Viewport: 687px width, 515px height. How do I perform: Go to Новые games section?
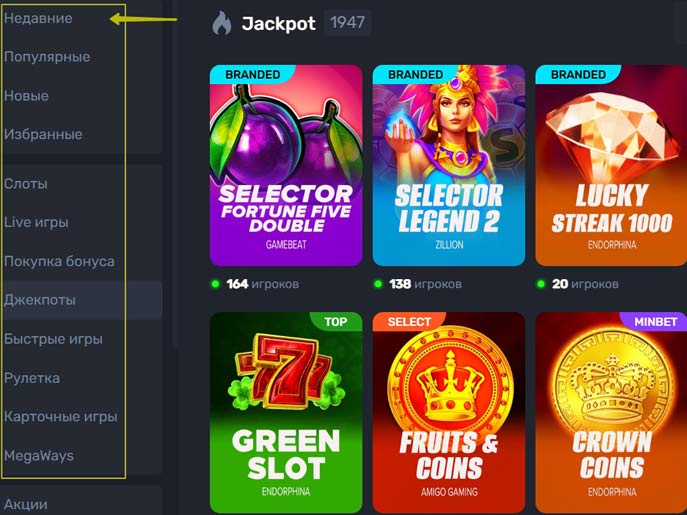tap(26, 96)
